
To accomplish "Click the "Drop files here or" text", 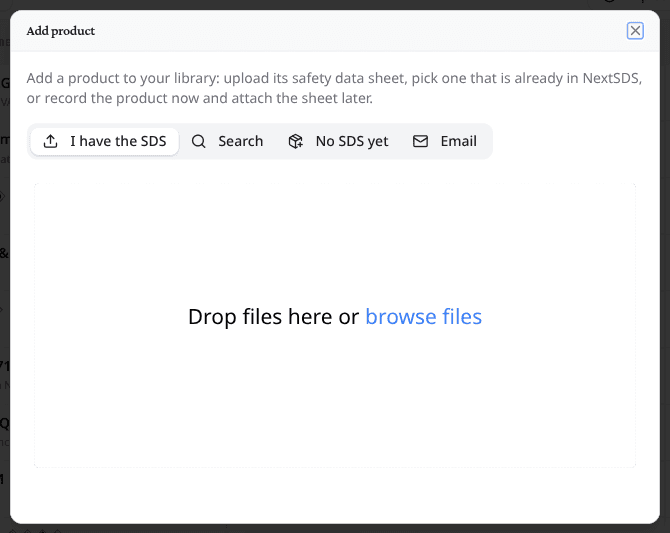I will tap(273, 317).
